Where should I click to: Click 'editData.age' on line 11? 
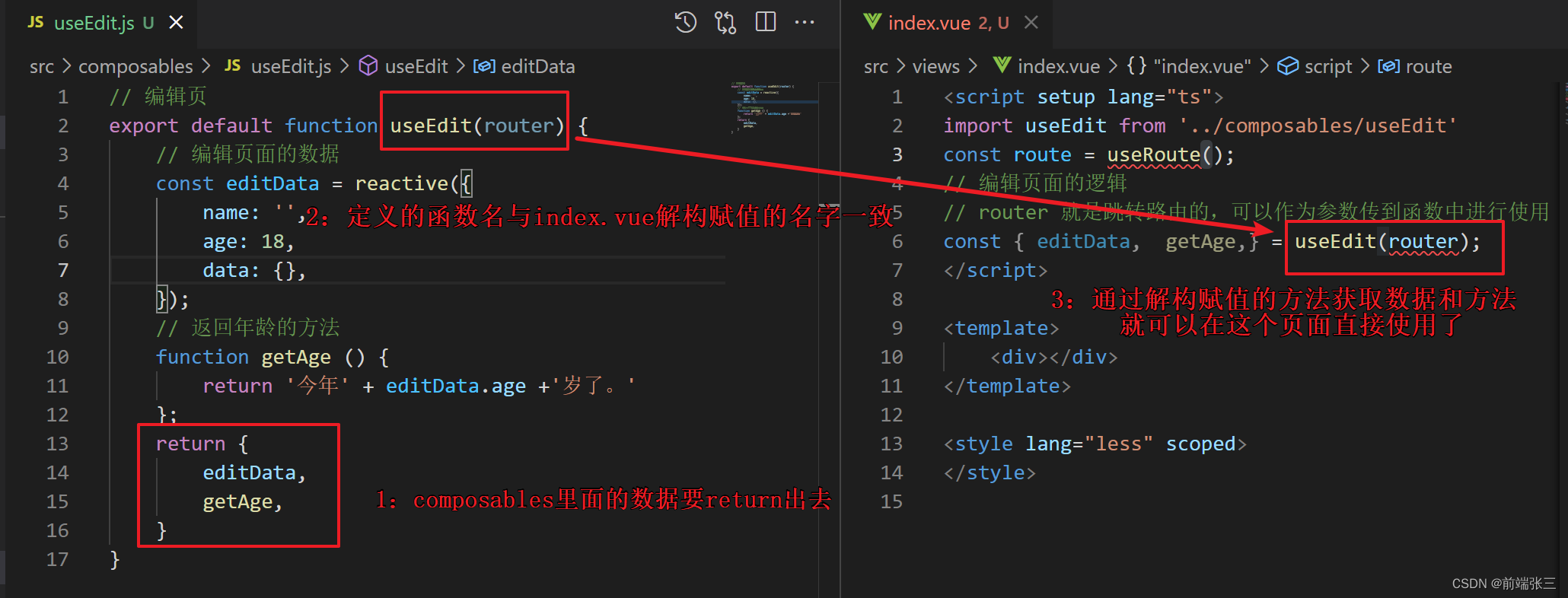pos(455,386)
